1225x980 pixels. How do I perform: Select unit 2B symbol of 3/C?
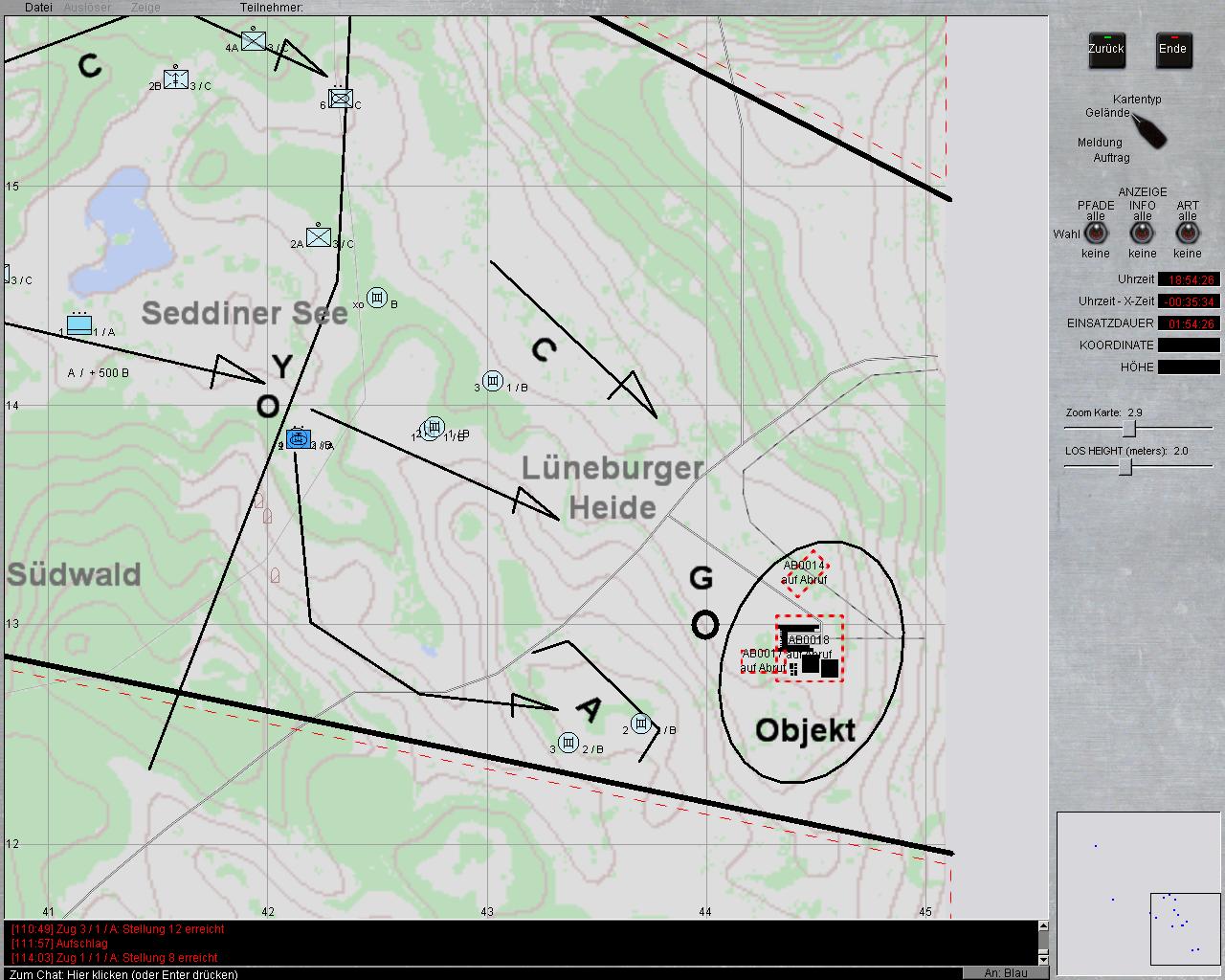(x=176, y=79)
